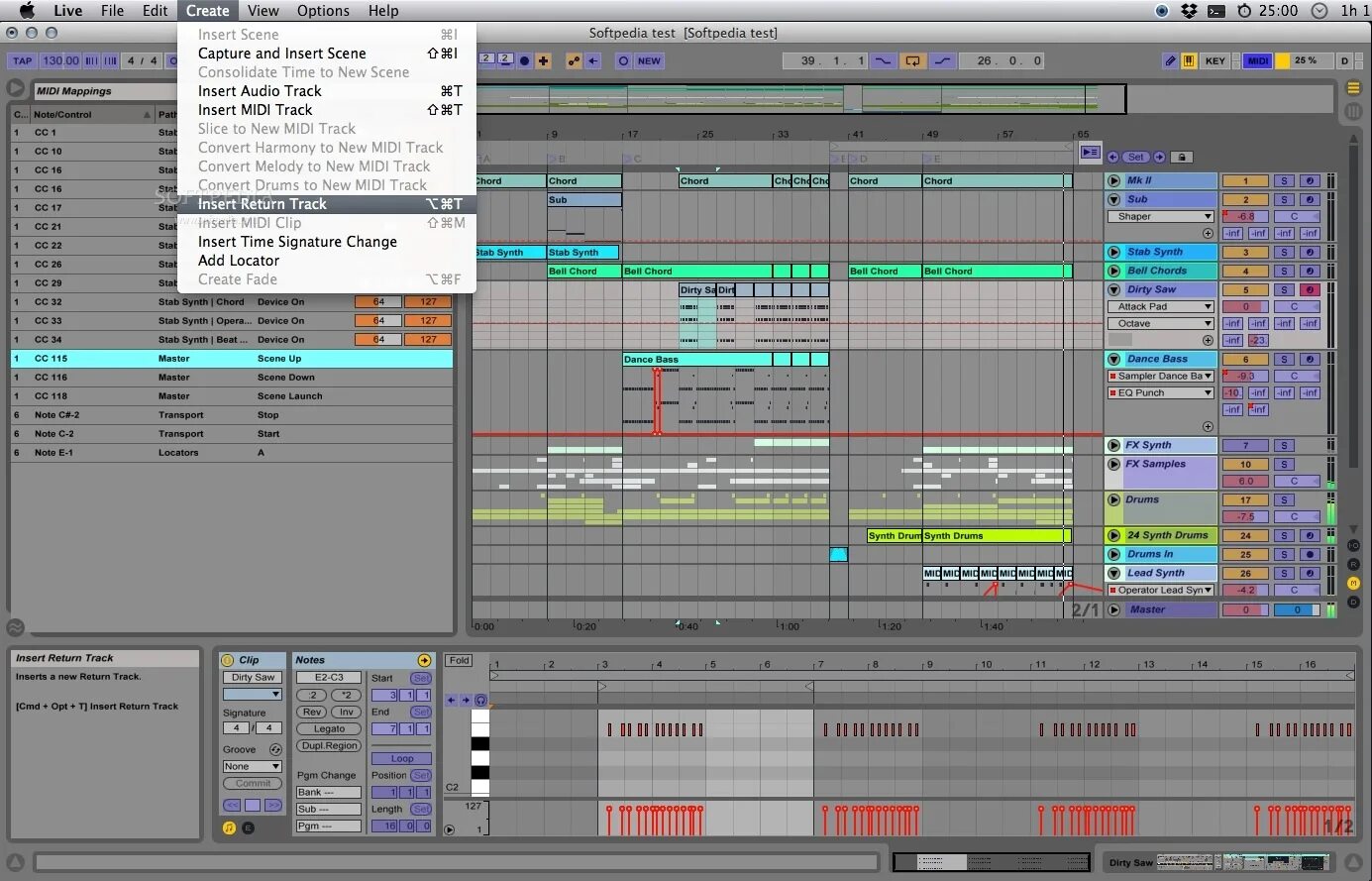Open the Apple menu
Image resolution: width=1372 pixels, height=881 pixels.
click(x=27, y=11)
